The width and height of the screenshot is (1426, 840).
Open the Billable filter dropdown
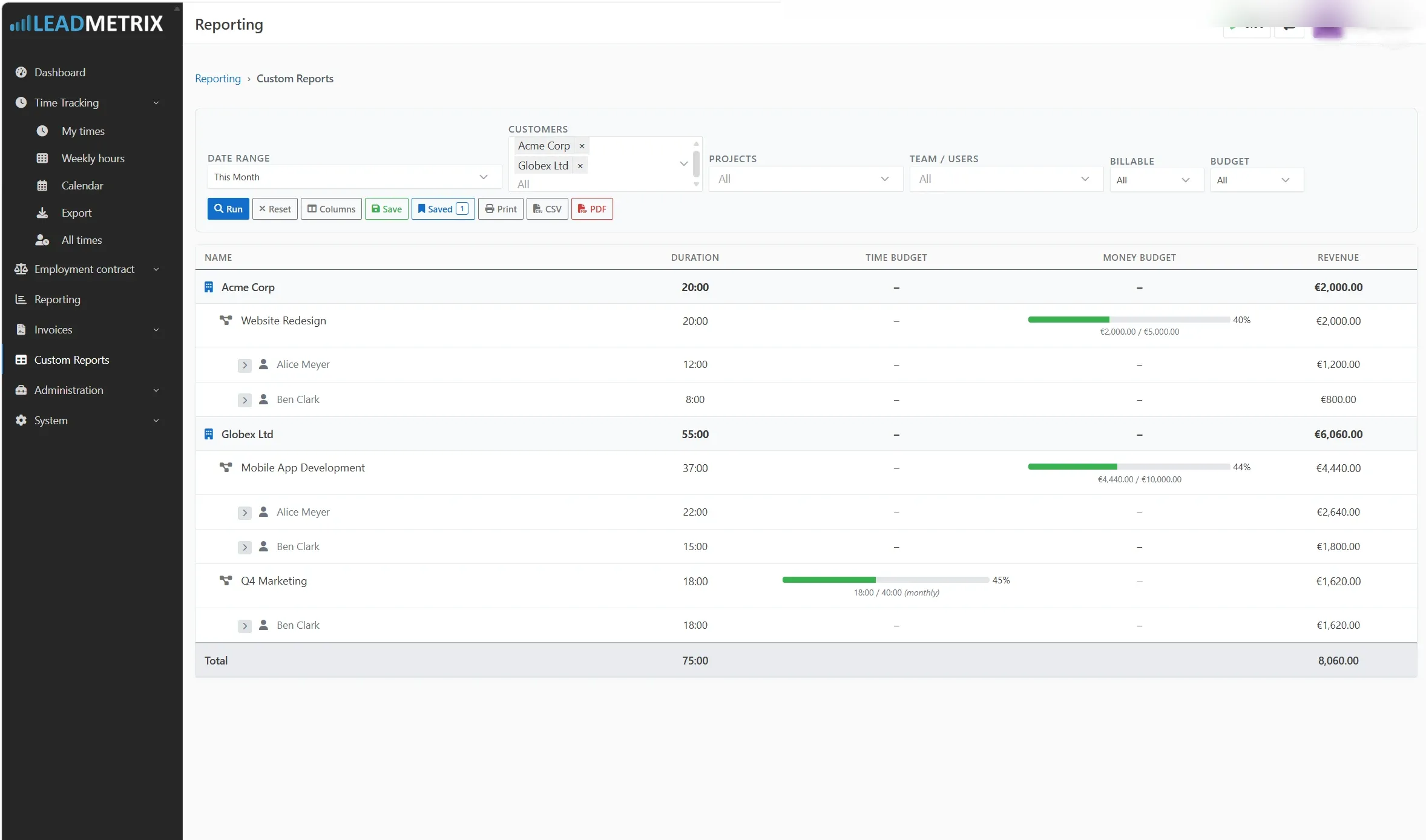(1156, 180)
